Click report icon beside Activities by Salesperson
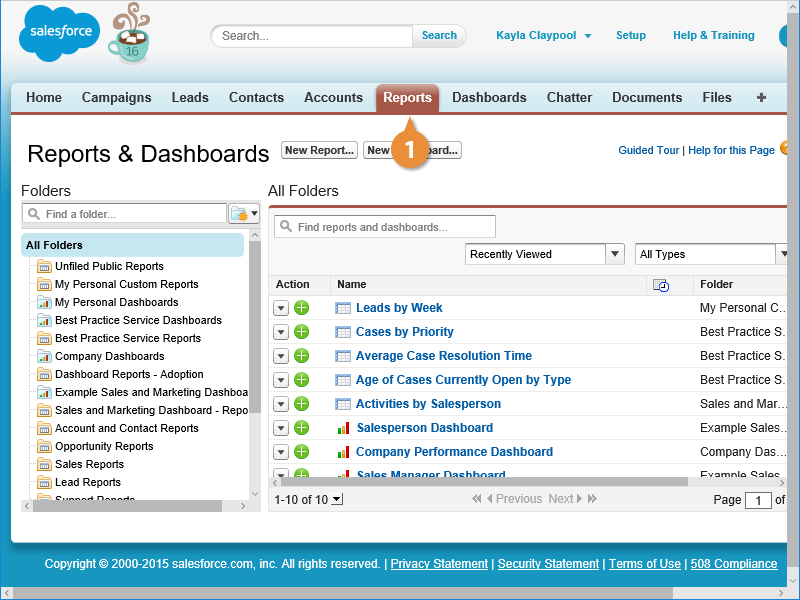Image resolution: width=800 pixels, height=600 pixels. point(343,404)
